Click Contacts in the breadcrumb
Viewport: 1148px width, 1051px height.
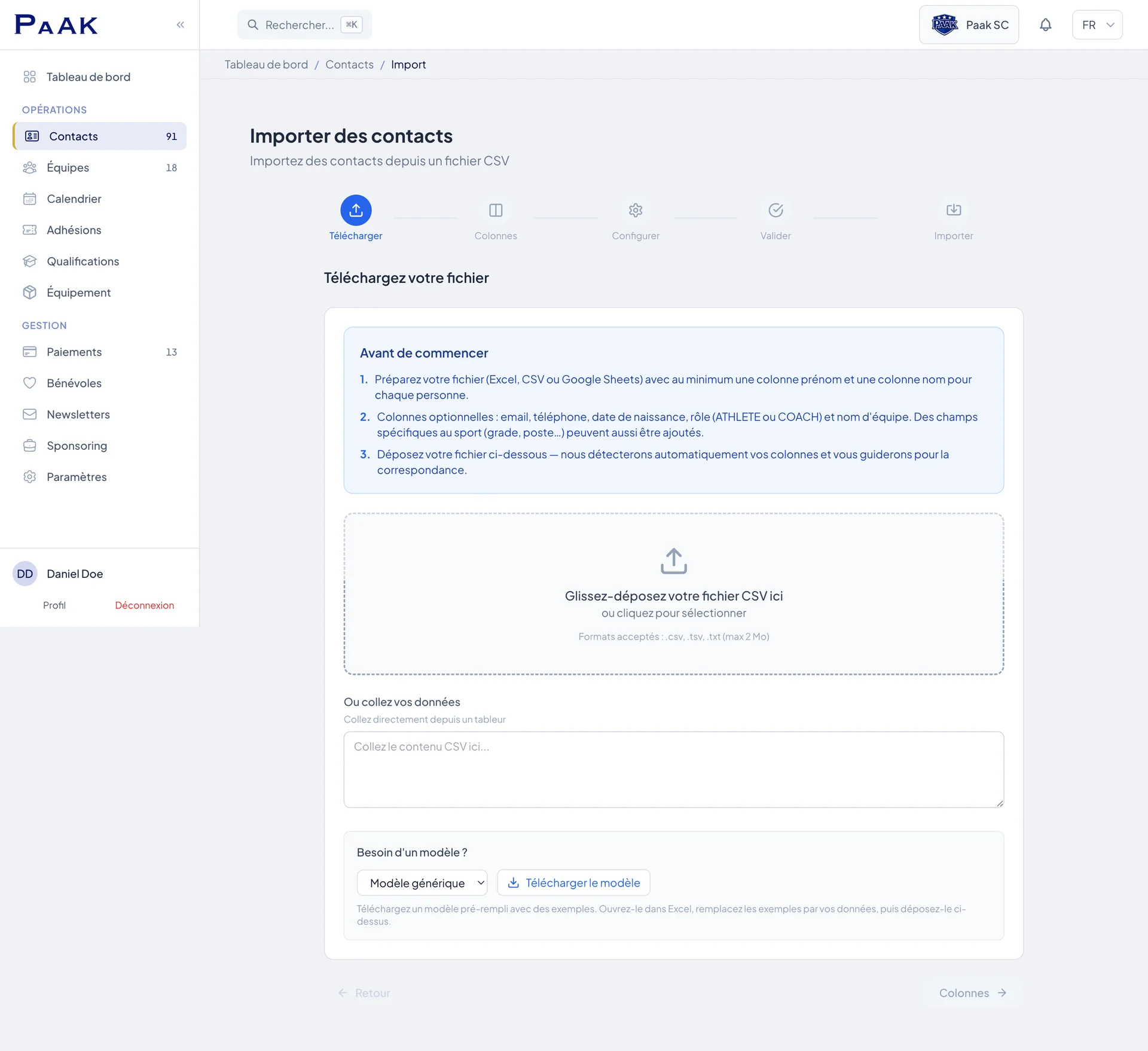pyautogui.click(x=349, y=65)
